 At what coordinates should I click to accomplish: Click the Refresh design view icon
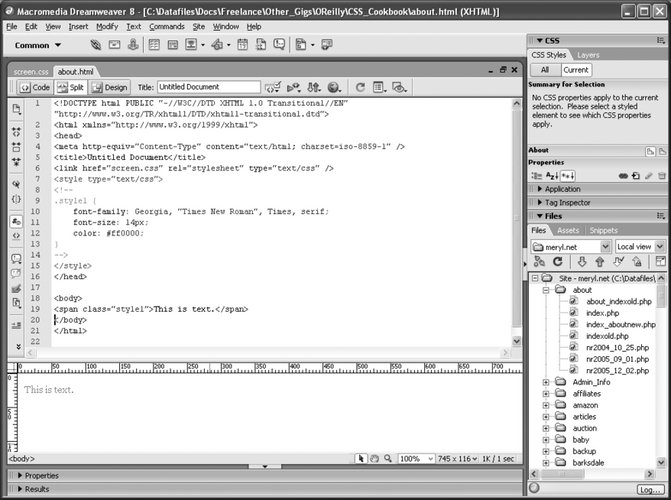click(x=360, y=87)
